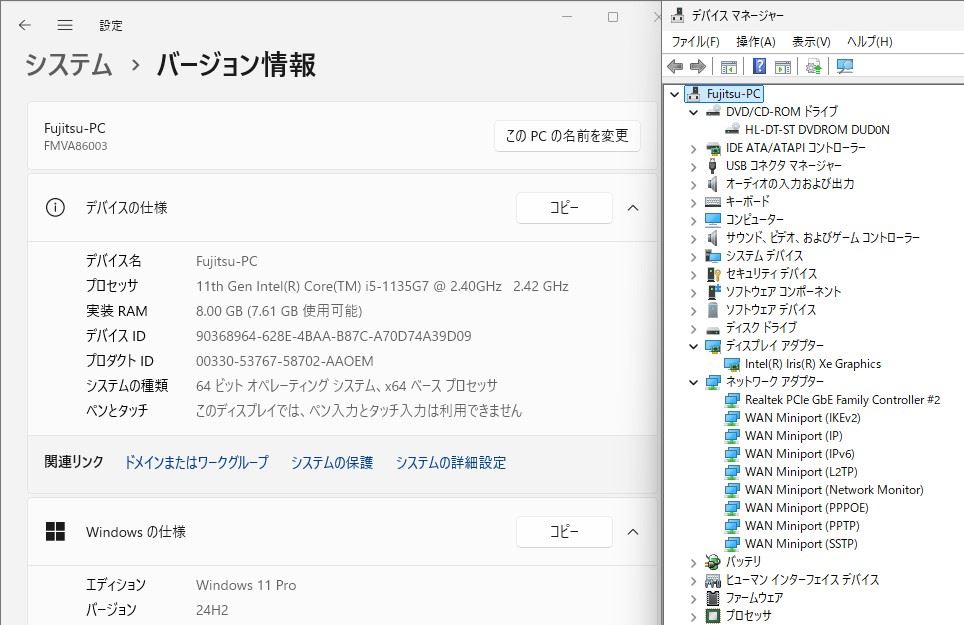Collapse Windows の仕様 section chevron
964x625 pixels.
pos(633,532)
